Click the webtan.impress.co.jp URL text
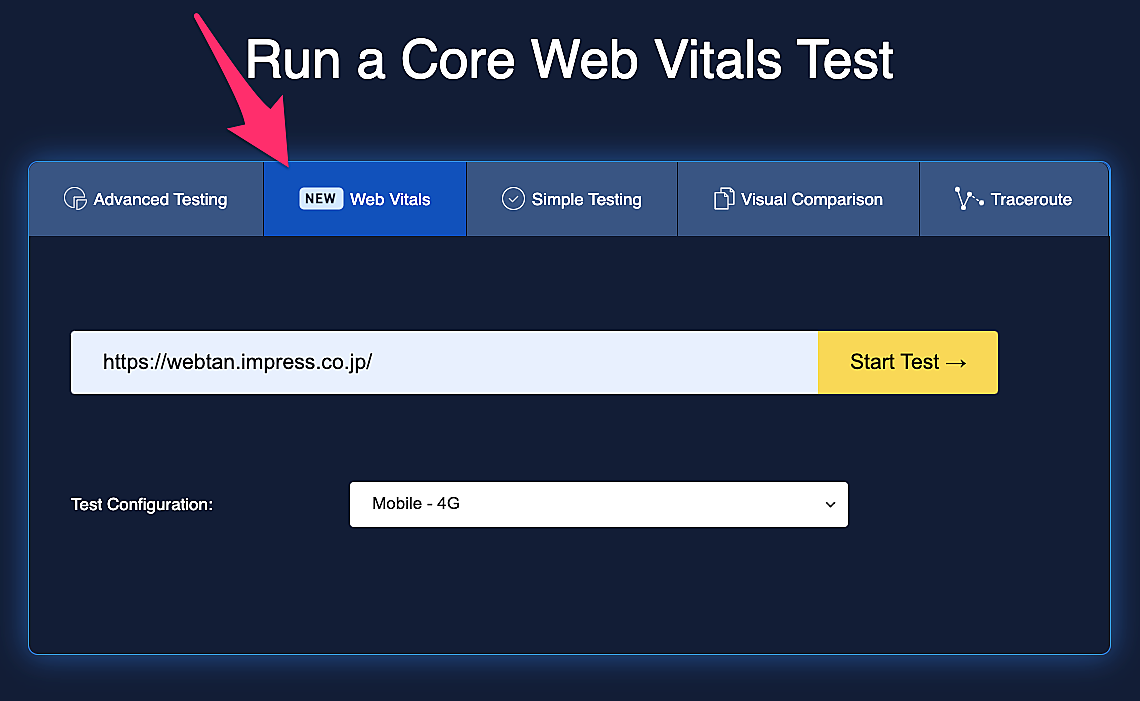Screen dimensions: 1140x701 pos(237,362)
